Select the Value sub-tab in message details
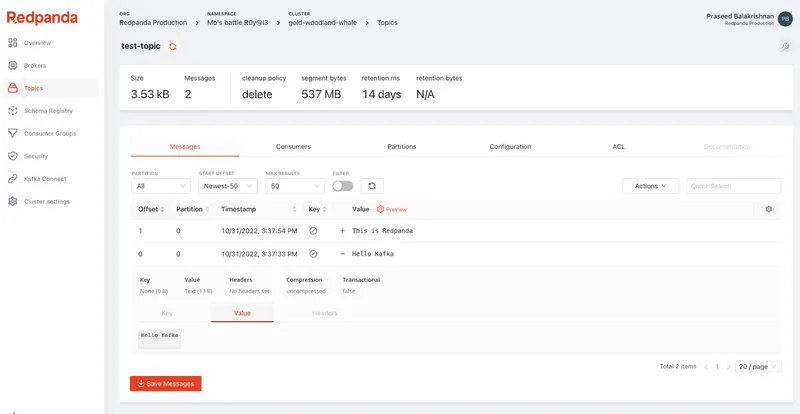800x414 pixels. pyautogui.click(x=242, y=313)
